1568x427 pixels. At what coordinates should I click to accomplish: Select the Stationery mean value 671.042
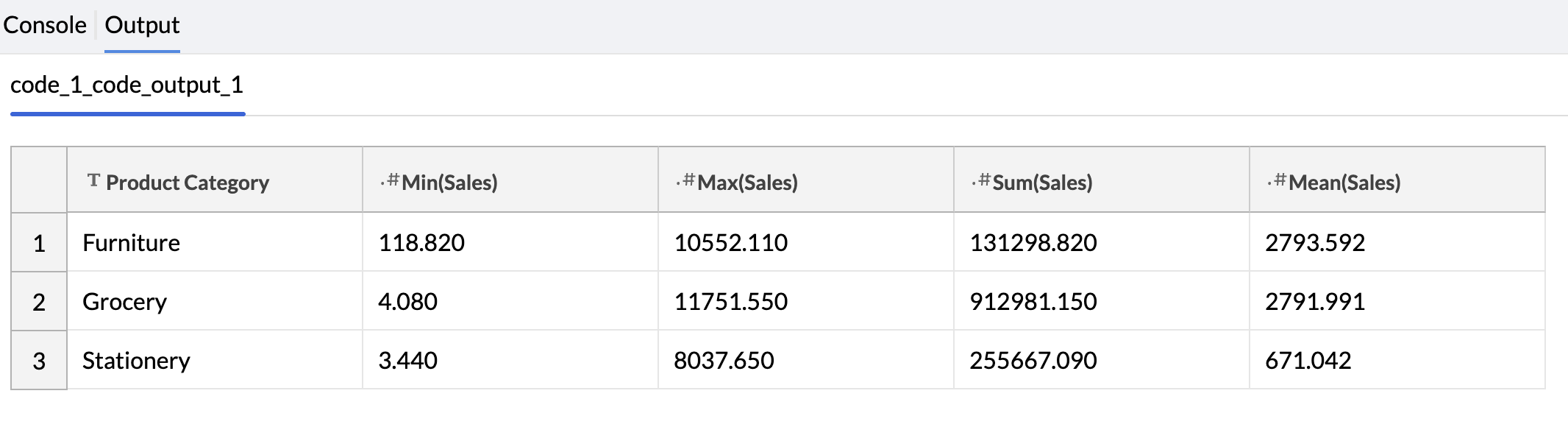[x=1308, y=361]
